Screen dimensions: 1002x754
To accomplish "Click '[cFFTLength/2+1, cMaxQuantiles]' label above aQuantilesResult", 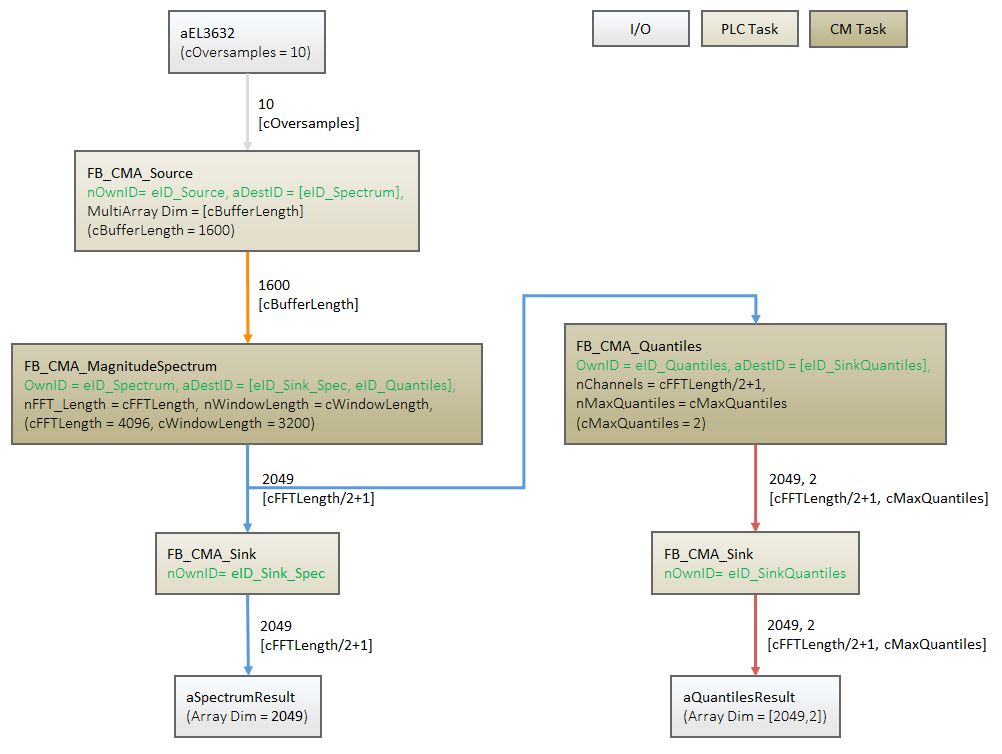I will pyautogui.click(x=877, y=644).
